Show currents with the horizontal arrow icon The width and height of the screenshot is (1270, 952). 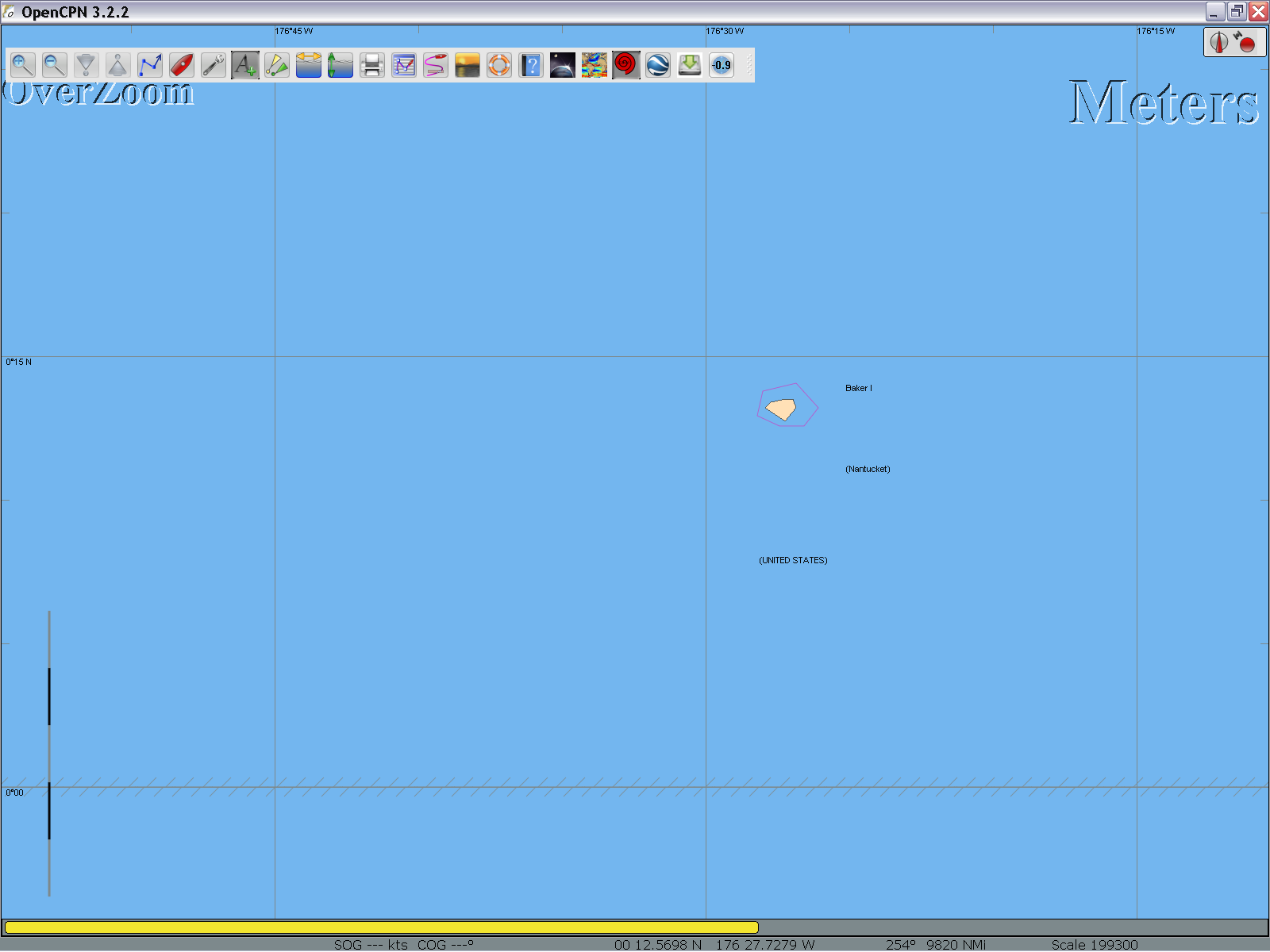[x=309, y=65]
